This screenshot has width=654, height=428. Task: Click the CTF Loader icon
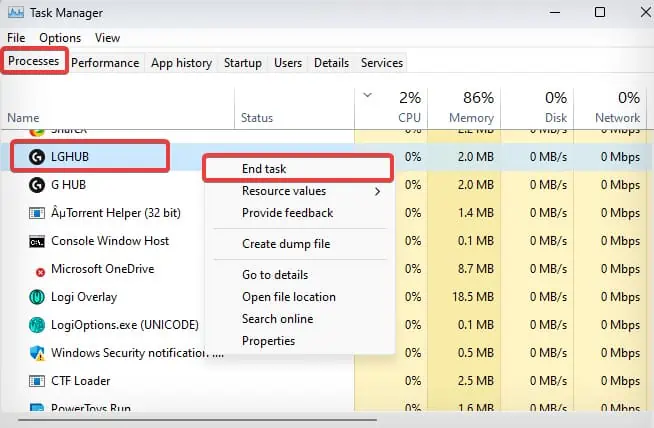37,381
